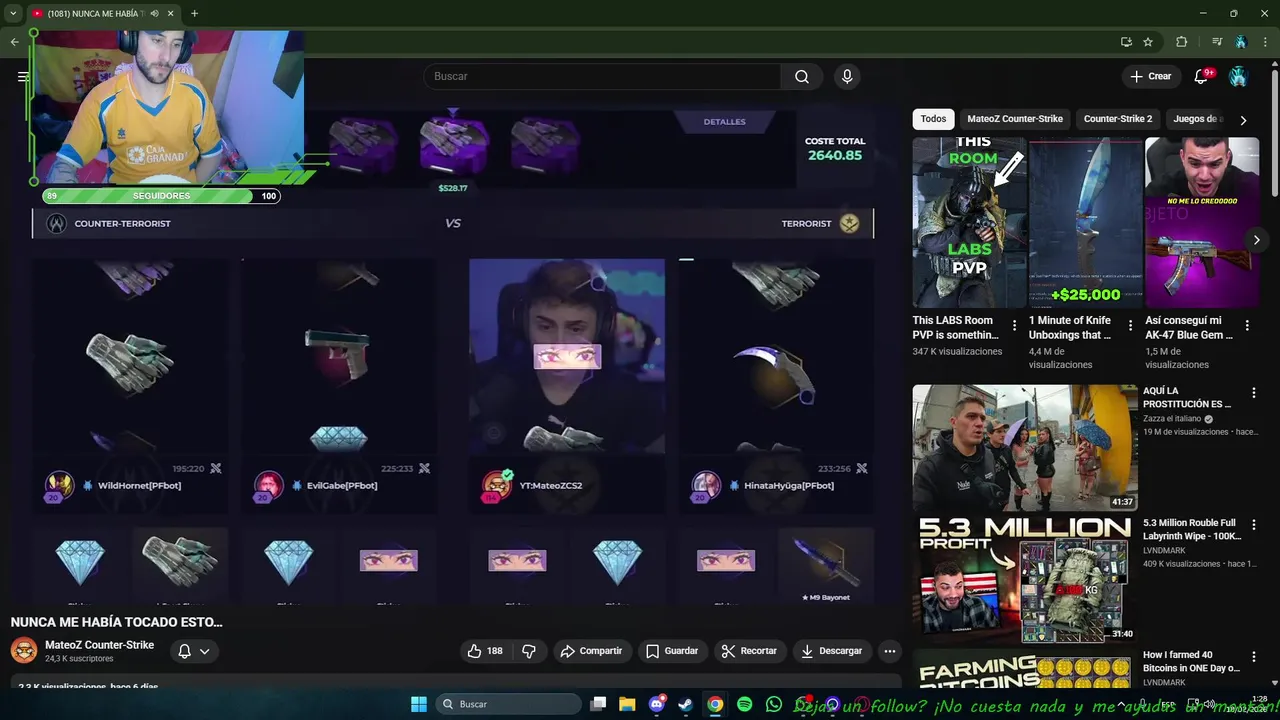
Task: Open the Farming Bitcoins thumbnail
Action: [x=1025, y=670]
